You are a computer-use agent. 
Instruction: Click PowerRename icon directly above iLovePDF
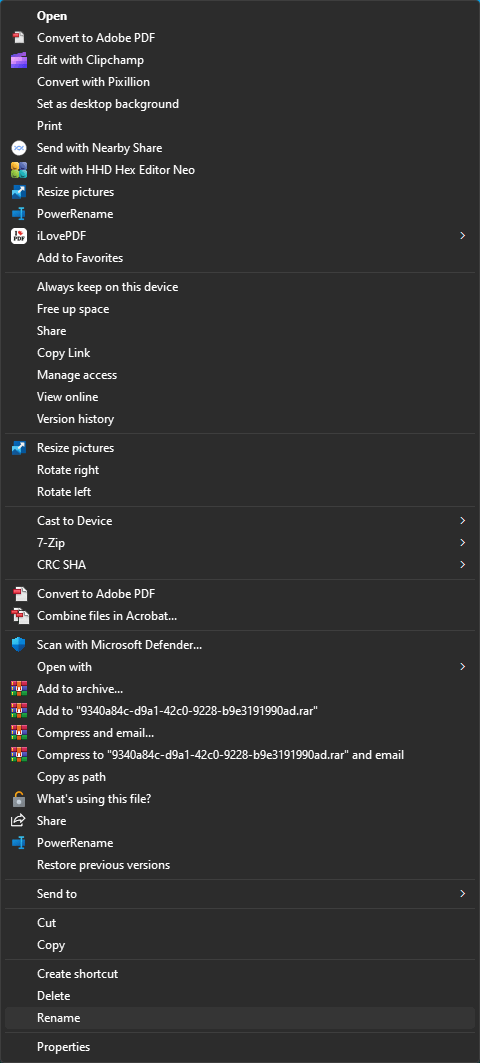click(19, 214)
